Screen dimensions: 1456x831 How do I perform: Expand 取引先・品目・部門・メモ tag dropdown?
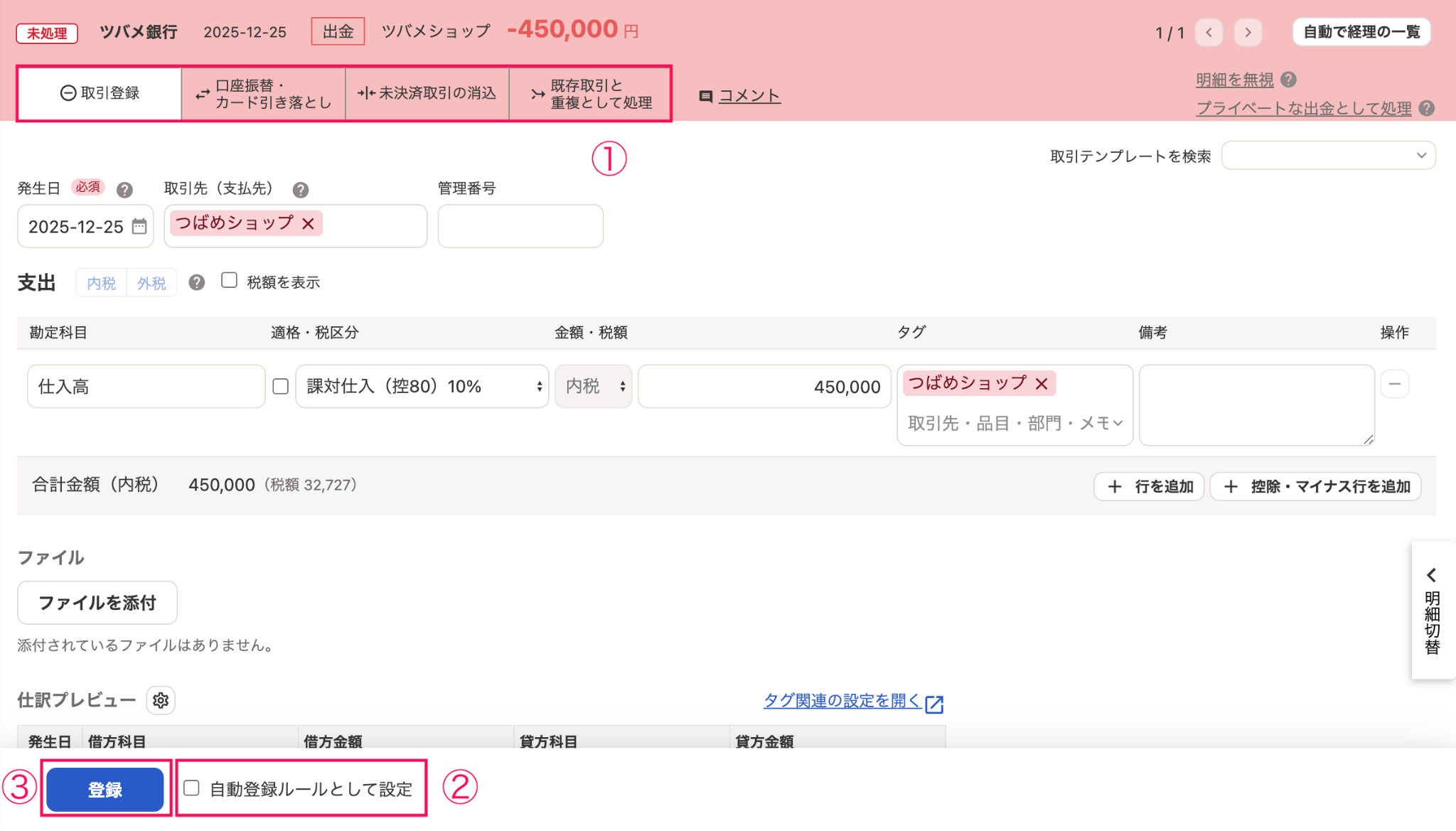(1015, 424)
